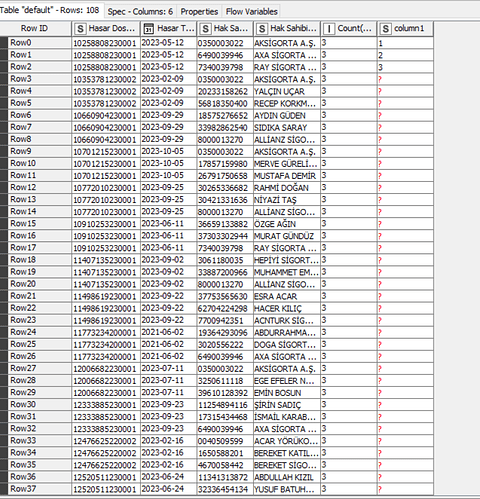Image resolution: width=480 pixels, height=499 pixels.
Task: Click YALÇIN UÇAR name cell
Action: tap(287, 91)
